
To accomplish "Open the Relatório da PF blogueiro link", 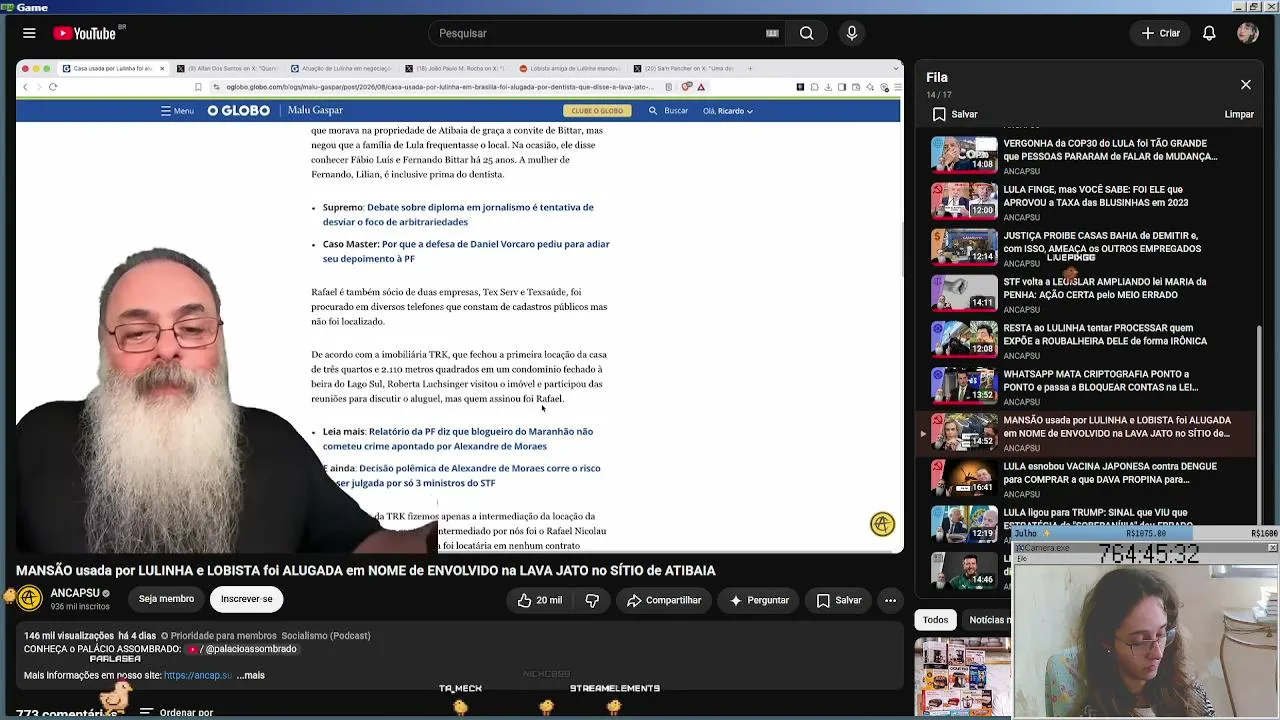I will [458, 439].
